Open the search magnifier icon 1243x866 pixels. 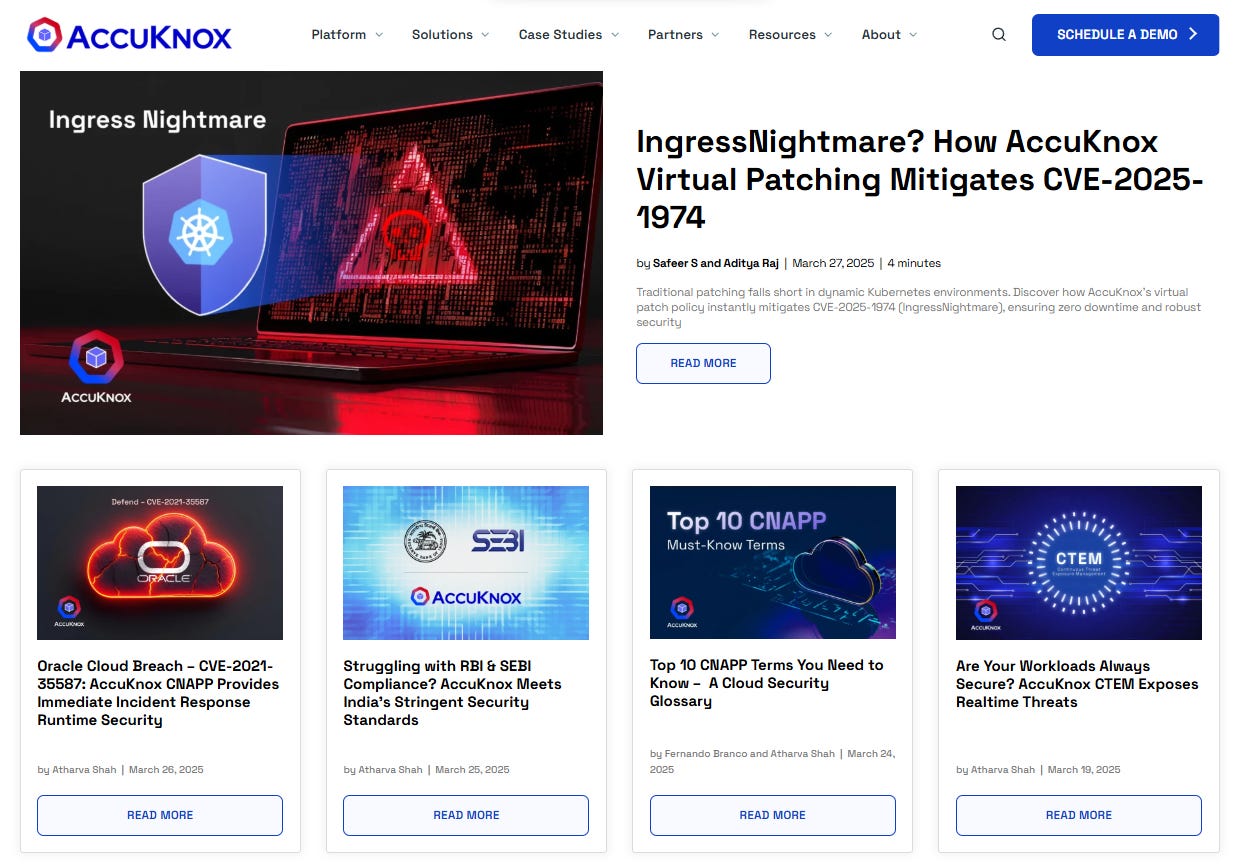(998, 35)
